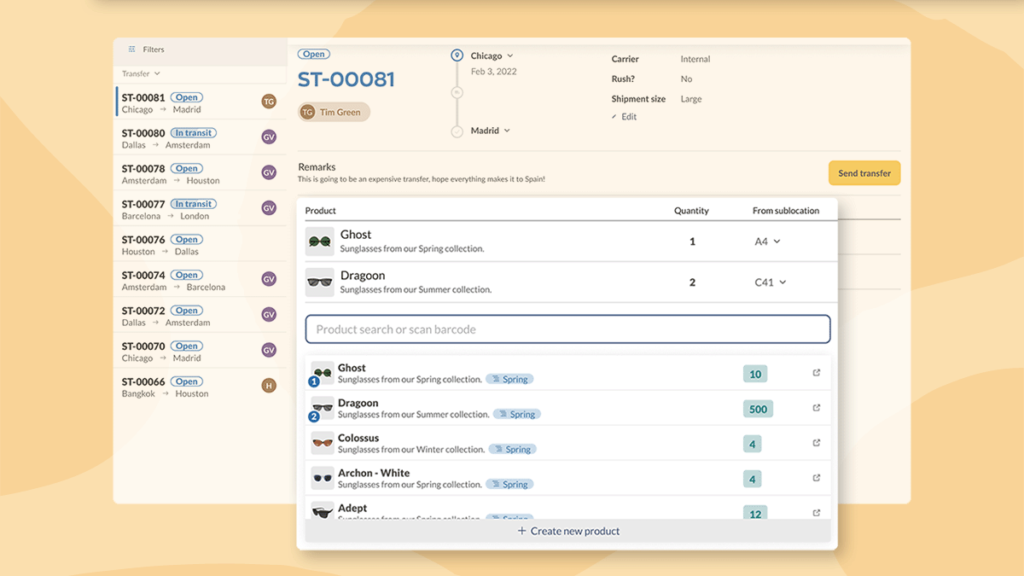Viewport: 1024px width, 576px height.
Task: Open Colossus external link icon
Action: coord(816,443)
